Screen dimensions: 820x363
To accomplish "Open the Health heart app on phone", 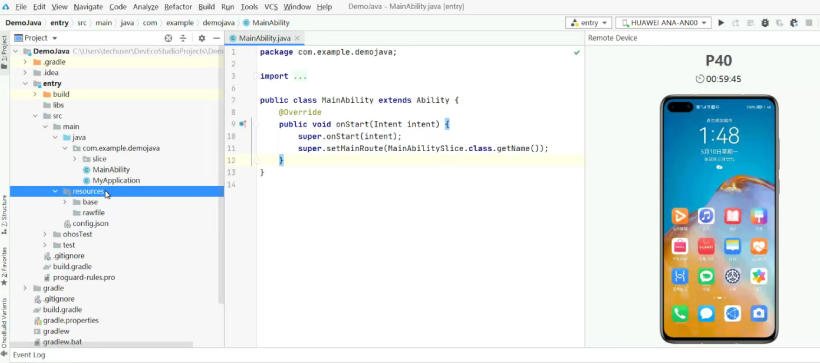I will pyautogui.click(x=759, y=246).
